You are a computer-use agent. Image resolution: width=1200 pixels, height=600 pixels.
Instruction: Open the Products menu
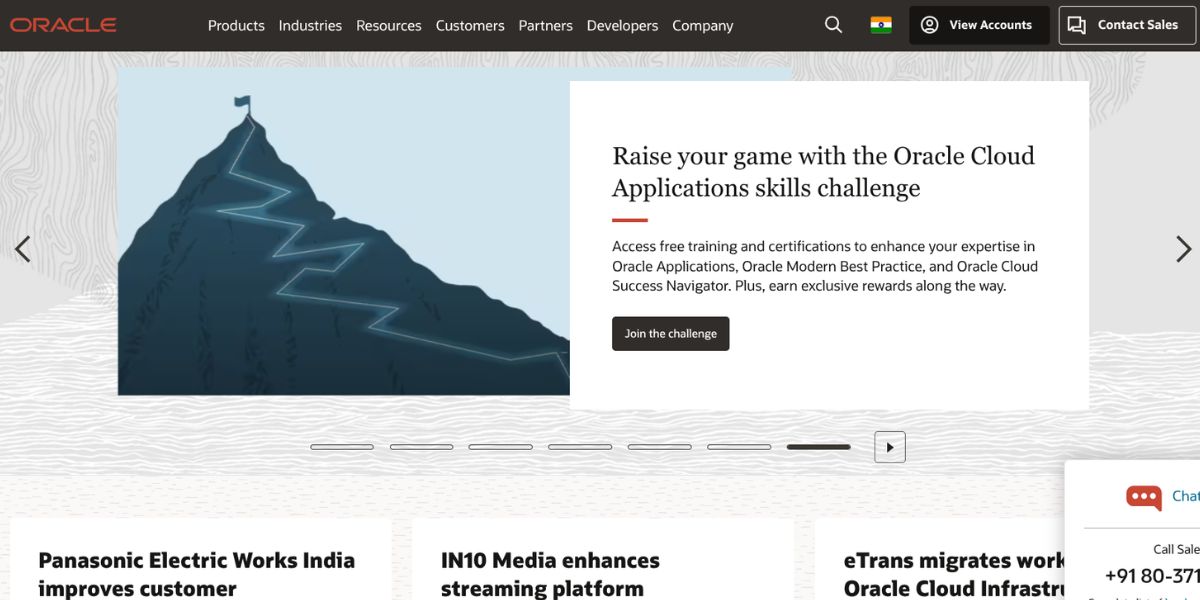tap(236, 26)
